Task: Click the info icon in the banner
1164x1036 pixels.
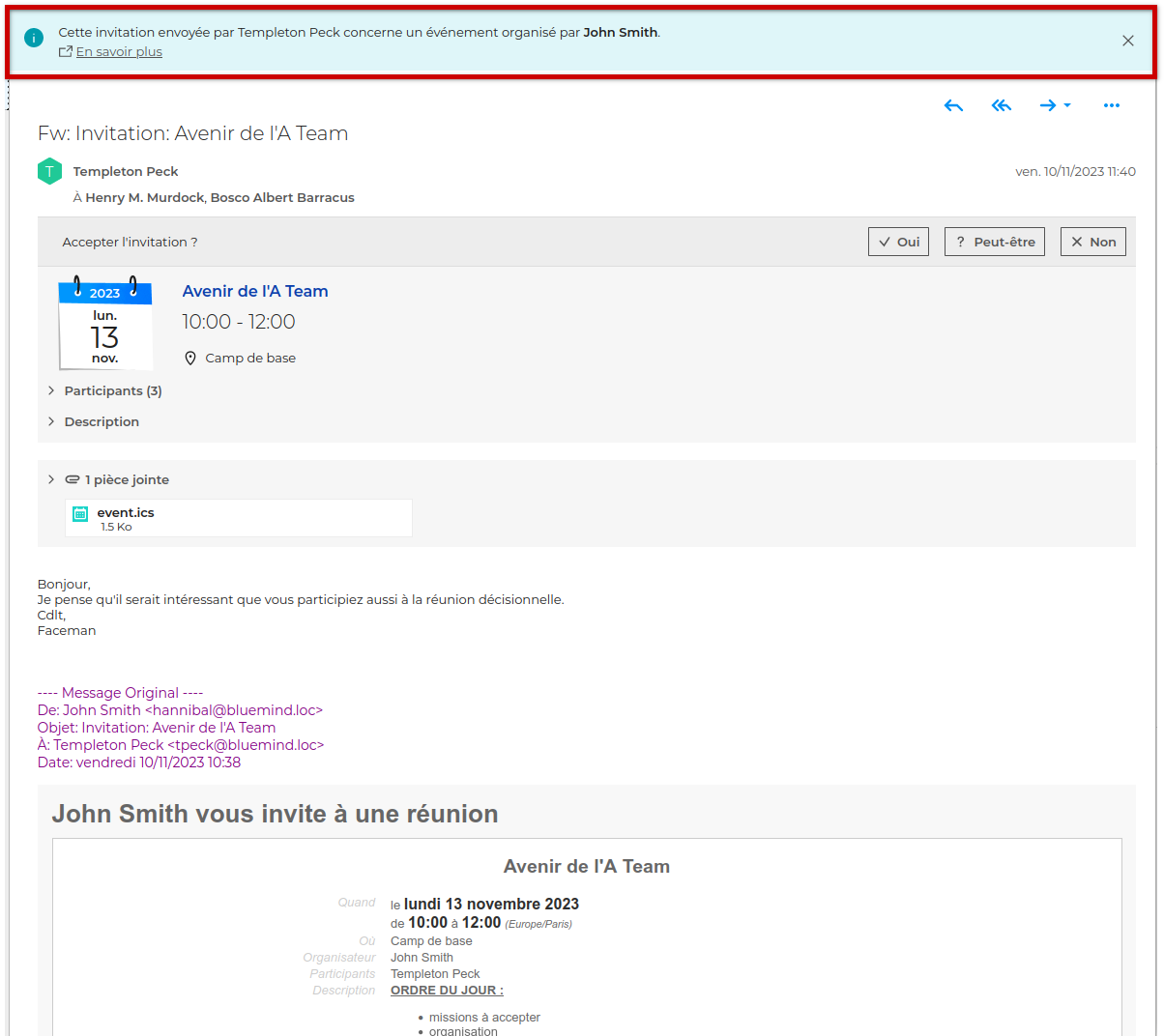Action: [x=34, y=39]
